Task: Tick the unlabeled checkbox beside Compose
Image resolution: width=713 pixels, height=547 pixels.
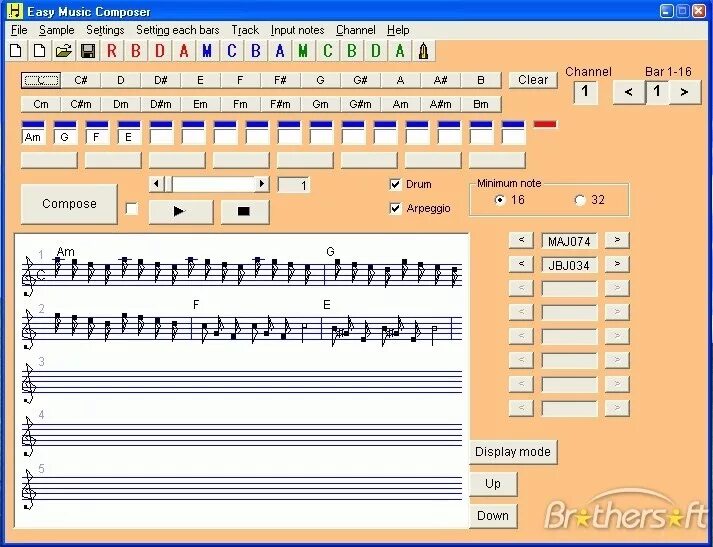Action: [x=131, y=209]
